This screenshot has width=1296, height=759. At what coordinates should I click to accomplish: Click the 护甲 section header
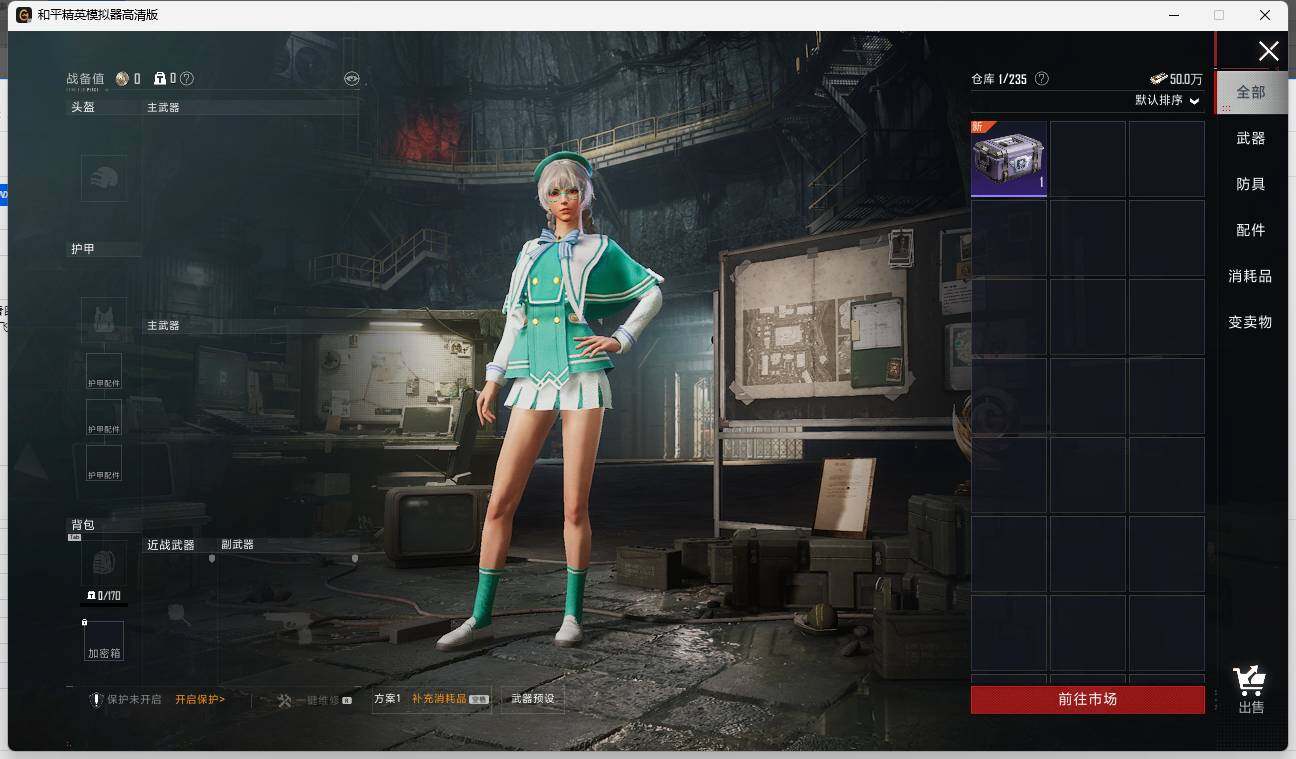click(83, 249)
